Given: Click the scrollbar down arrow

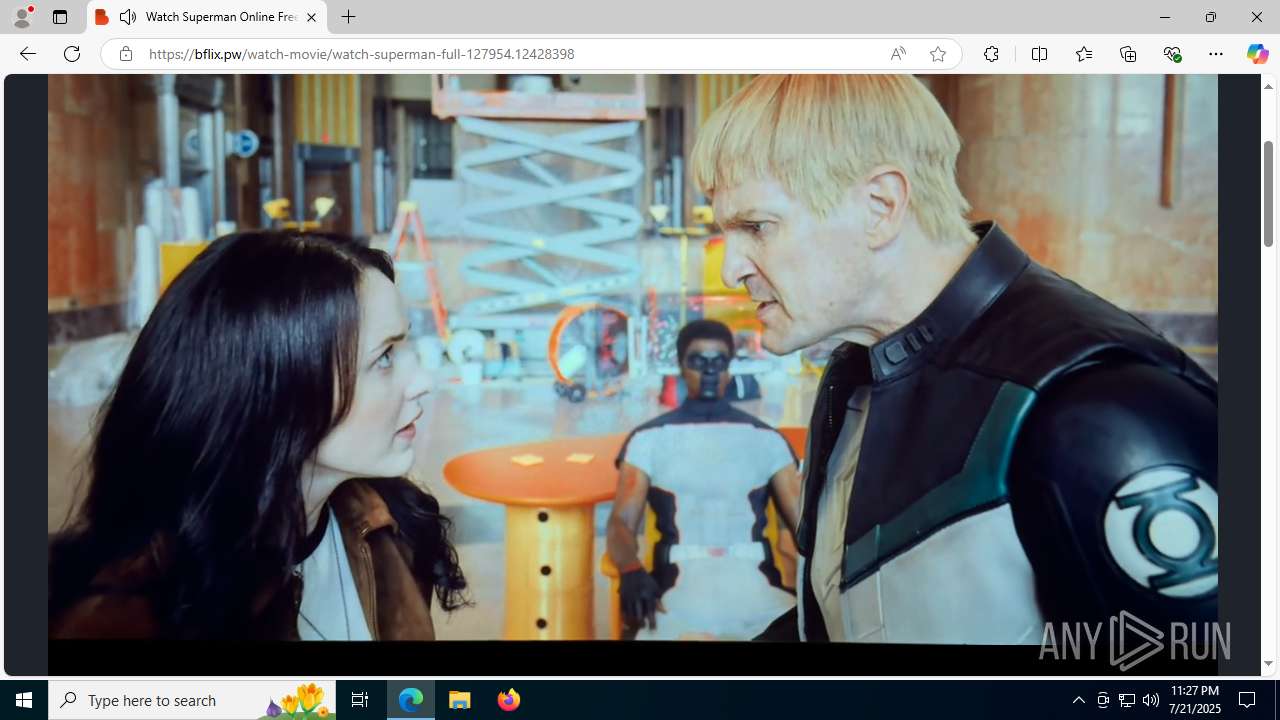Looking at the screenshot, I should pyautogui.click(x=1268, y=664).
